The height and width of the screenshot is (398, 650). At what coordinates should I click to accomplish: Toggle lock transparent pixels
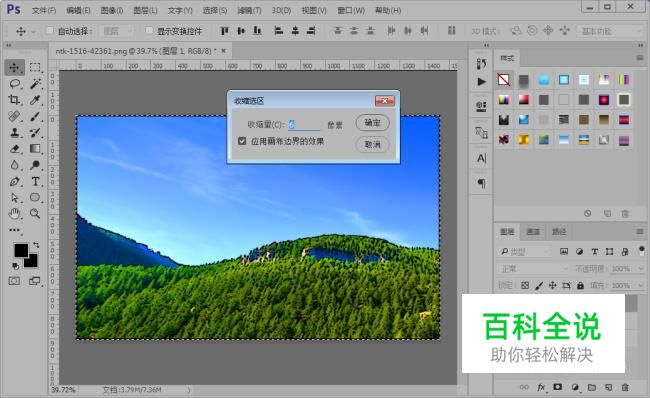click(525, 285)
